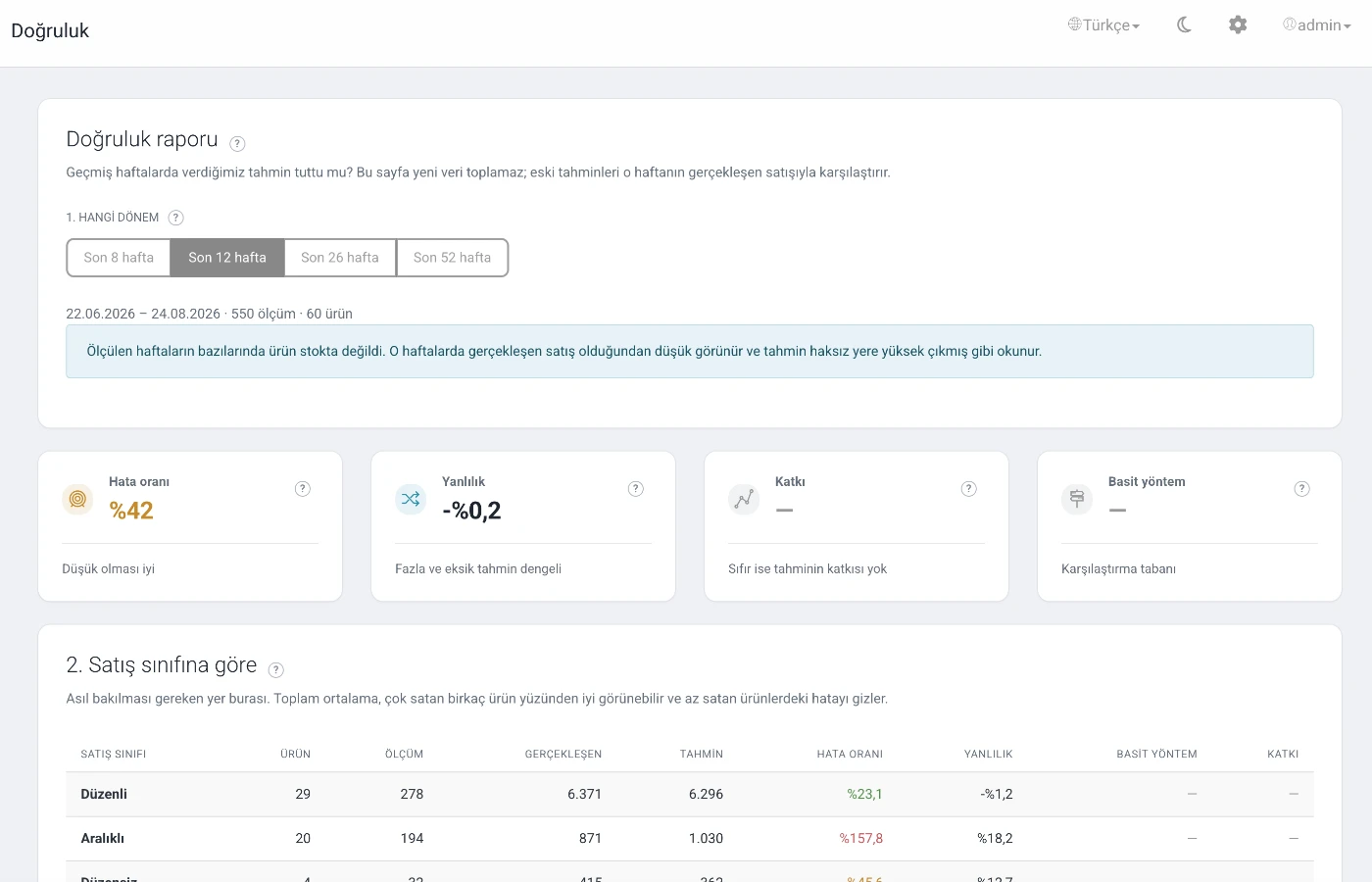The image size is (1372, 882).
Task: Click the Doğruluk page title
Action: (x=50, y=31)
